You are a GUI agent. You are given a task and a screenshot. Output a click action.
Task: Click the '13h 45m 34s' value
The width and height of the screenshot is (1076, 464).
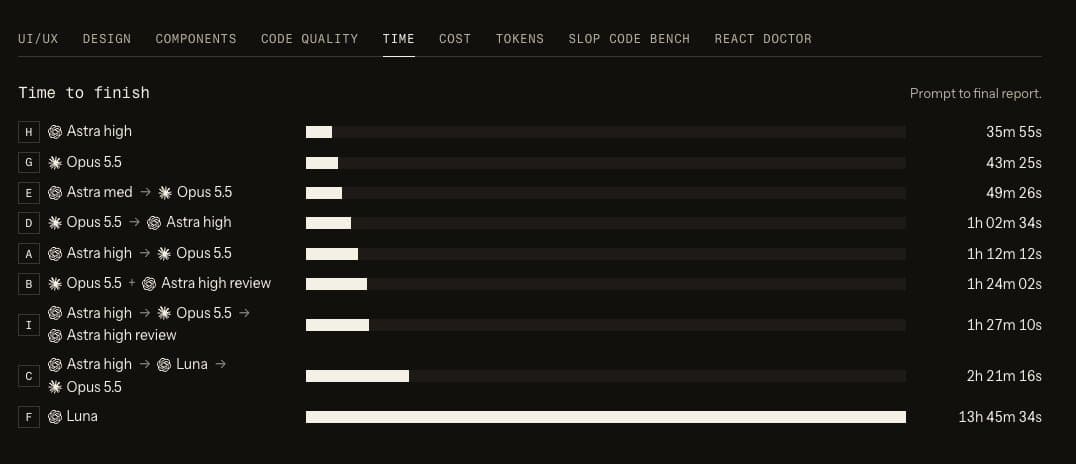click(x=1000, y=417)
